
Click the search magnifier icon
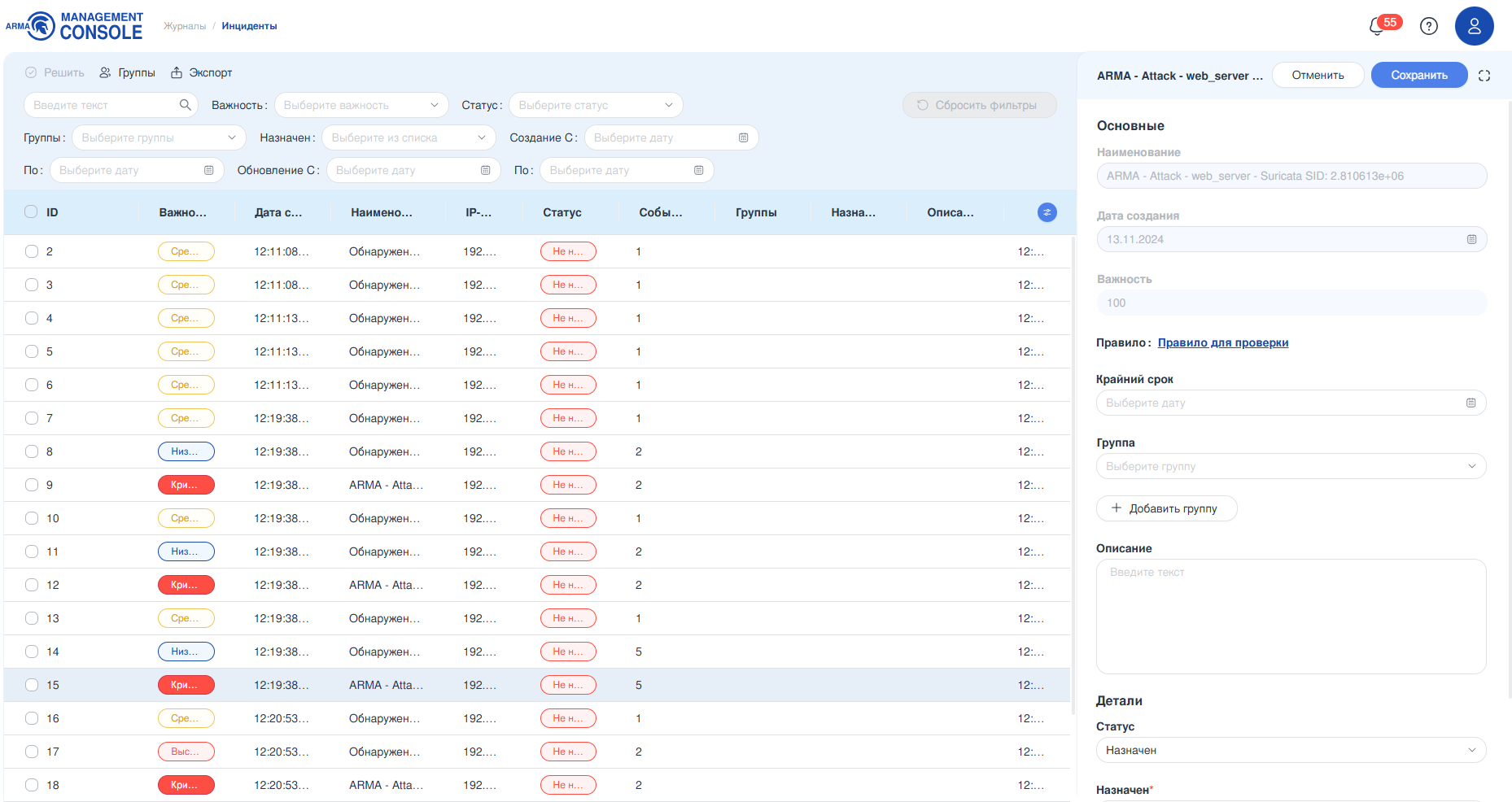[185, 105]
